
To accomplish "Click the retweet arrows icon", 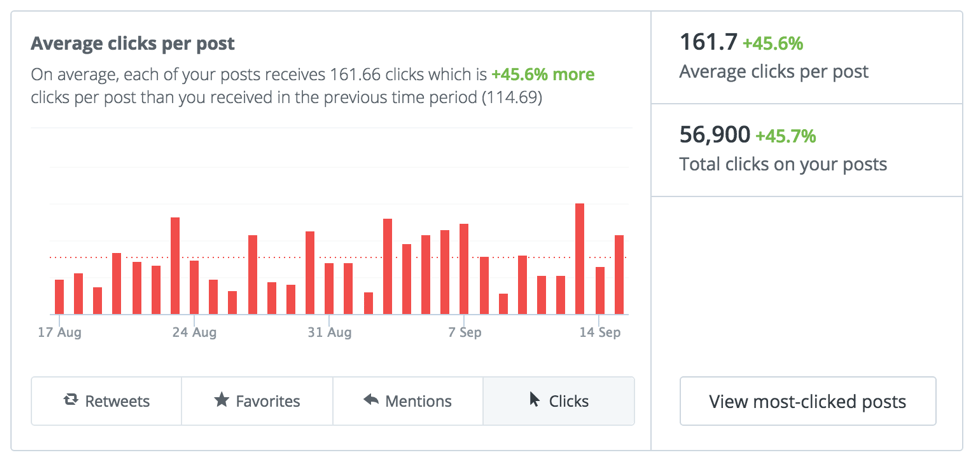I will tap(71, 401).
